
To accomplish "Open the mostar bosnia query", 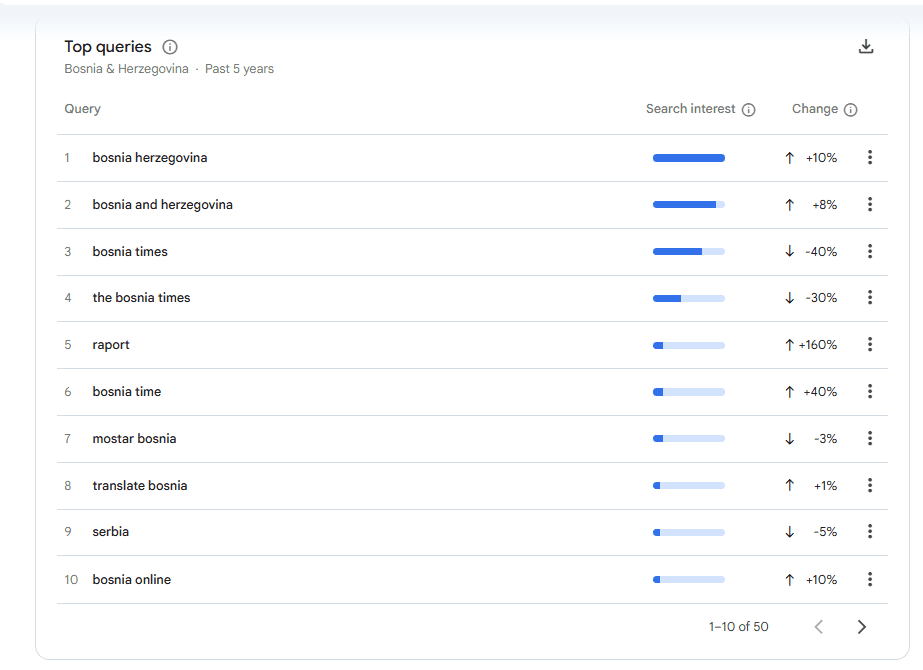I will [x=134, y=439].
